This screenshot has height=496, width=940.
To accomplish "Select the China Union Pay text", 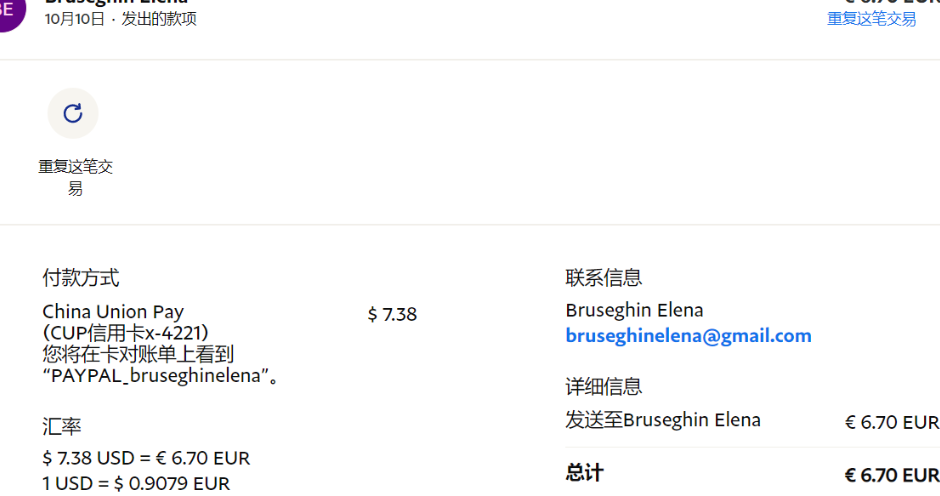I will coord(113,312).
